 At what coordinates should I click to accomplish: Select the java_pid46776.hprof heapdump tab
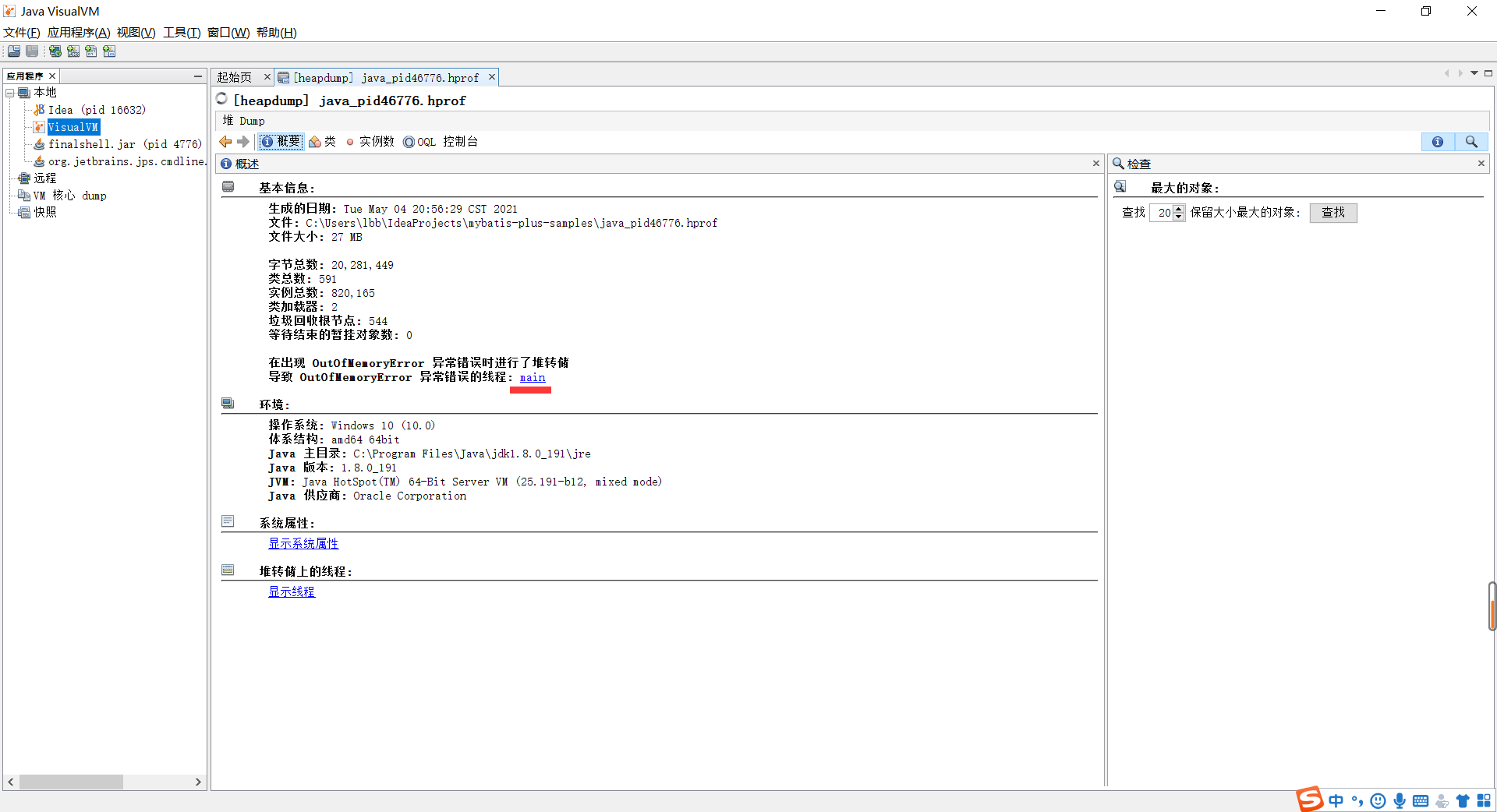(x=386, y=77)
